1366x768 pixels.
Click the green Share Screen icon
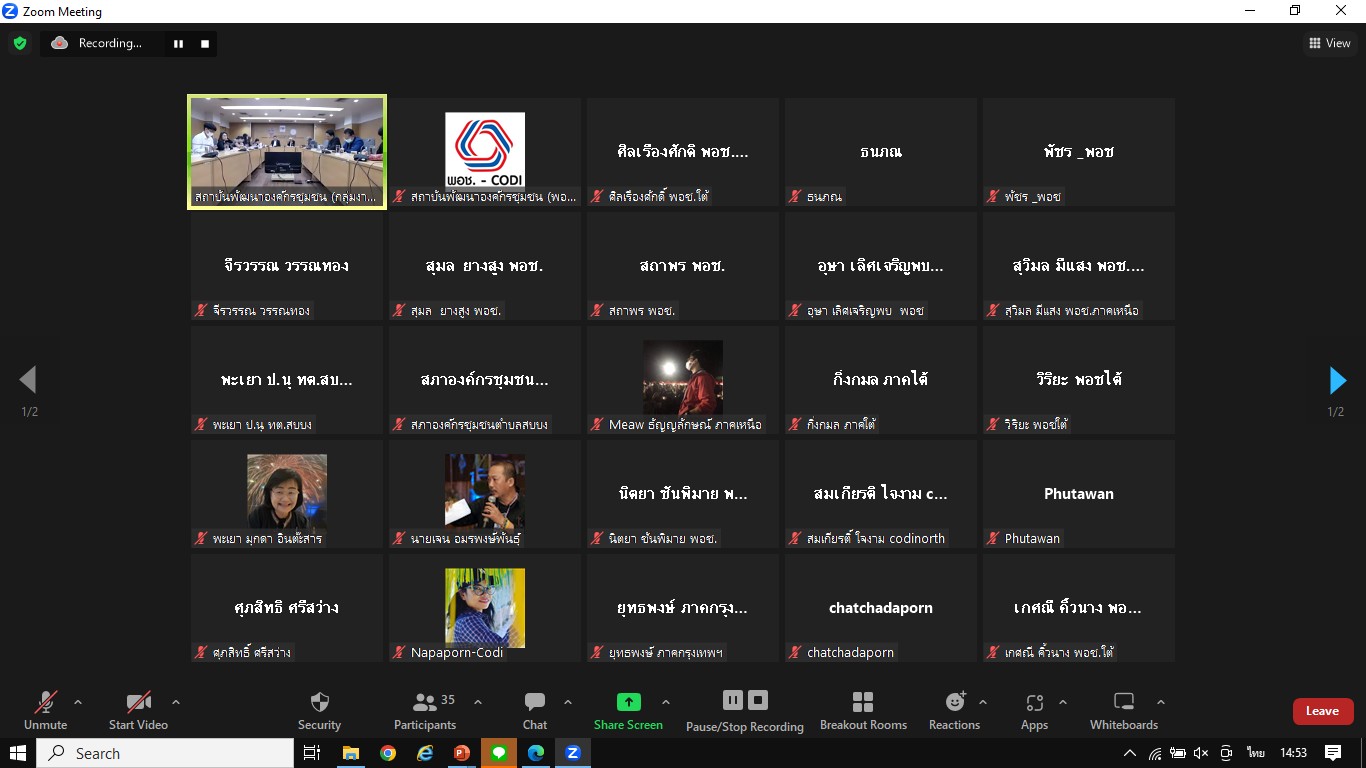point(628,702)
